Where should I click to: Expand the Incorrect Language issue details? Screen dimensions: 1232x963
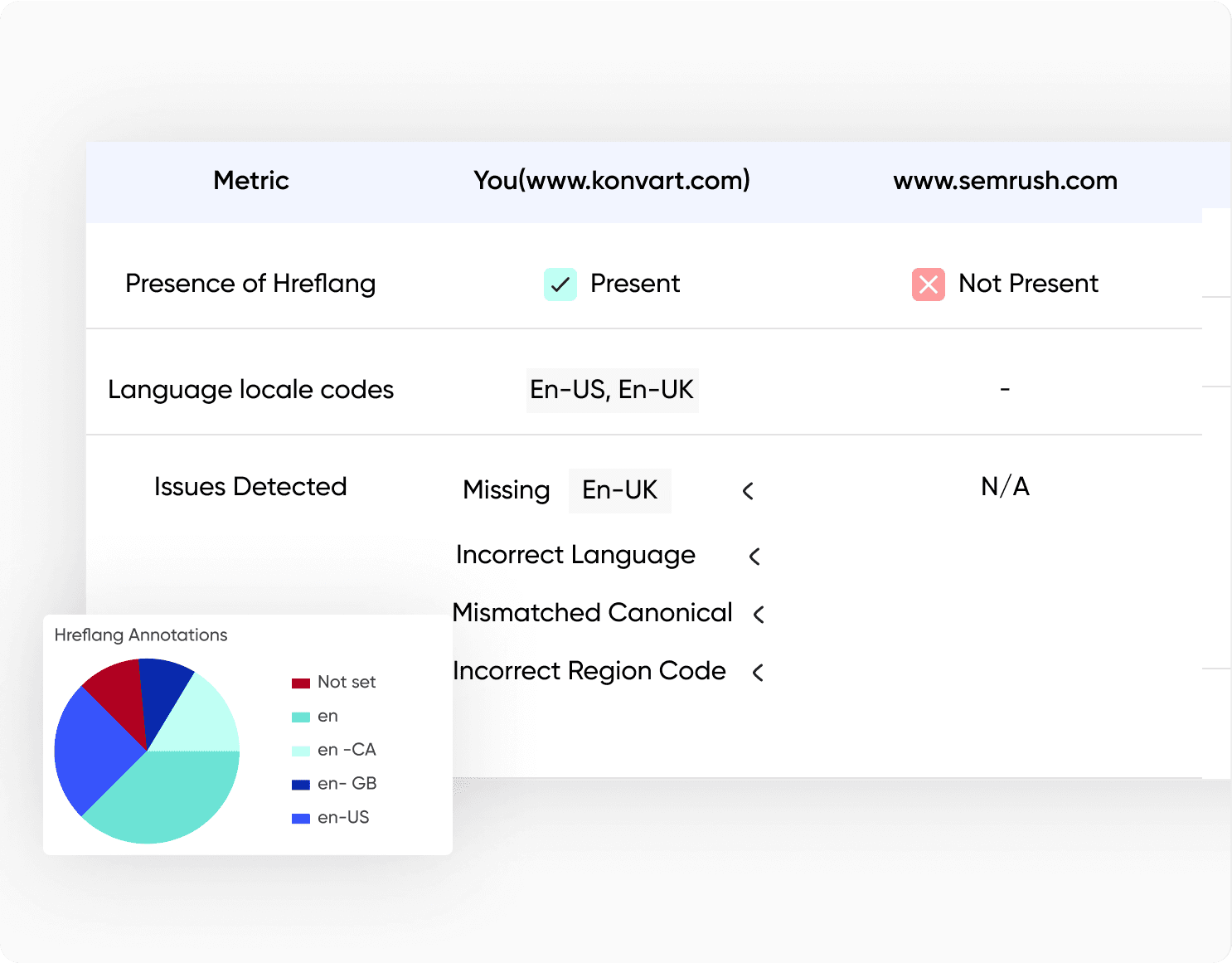[x=754, y=557]
